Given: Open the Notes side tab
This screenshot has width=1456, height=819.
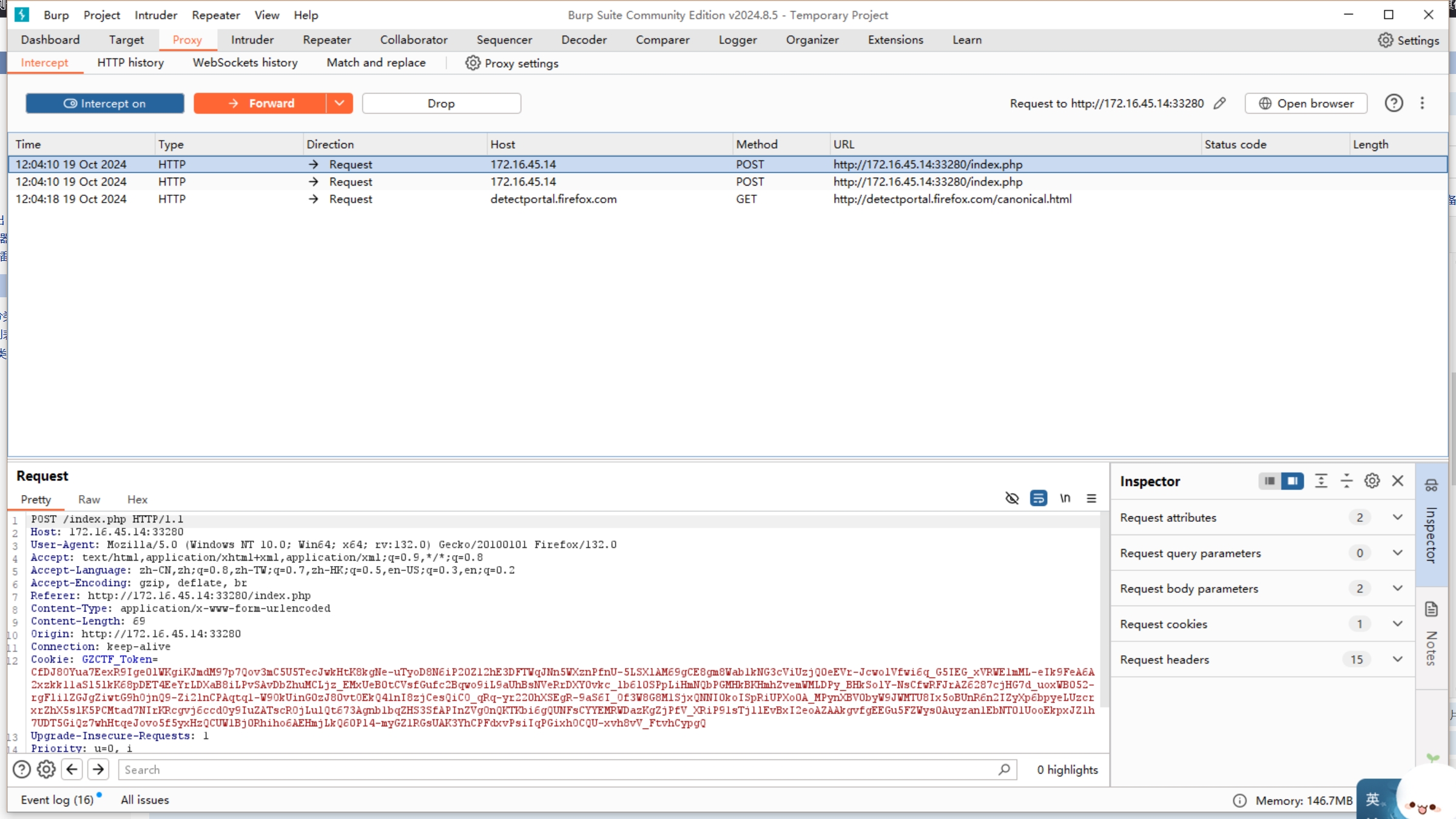Looking at the screenshot, I should [1431, 637].
